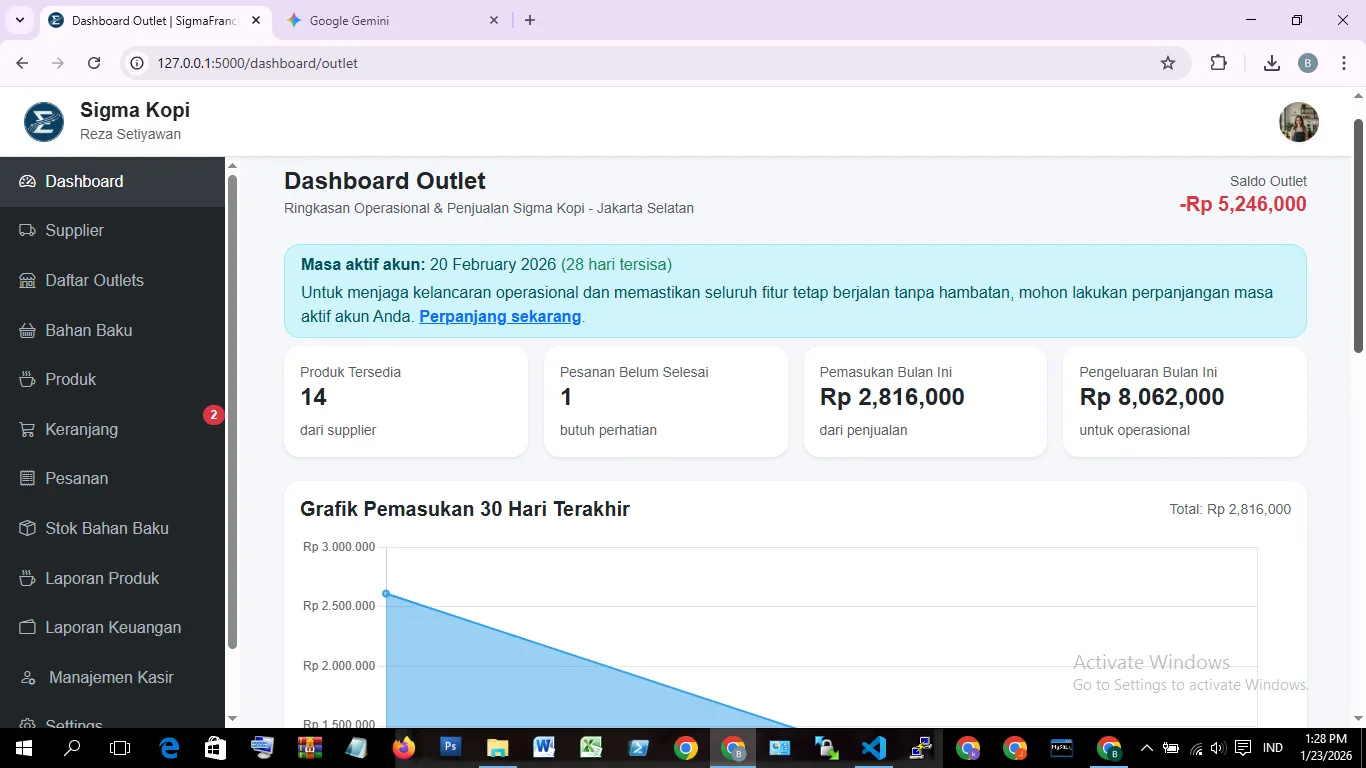Screen dimensions: 1366x768
Task: Open Laporan Produk sidebar item
Action: point(112,578)
